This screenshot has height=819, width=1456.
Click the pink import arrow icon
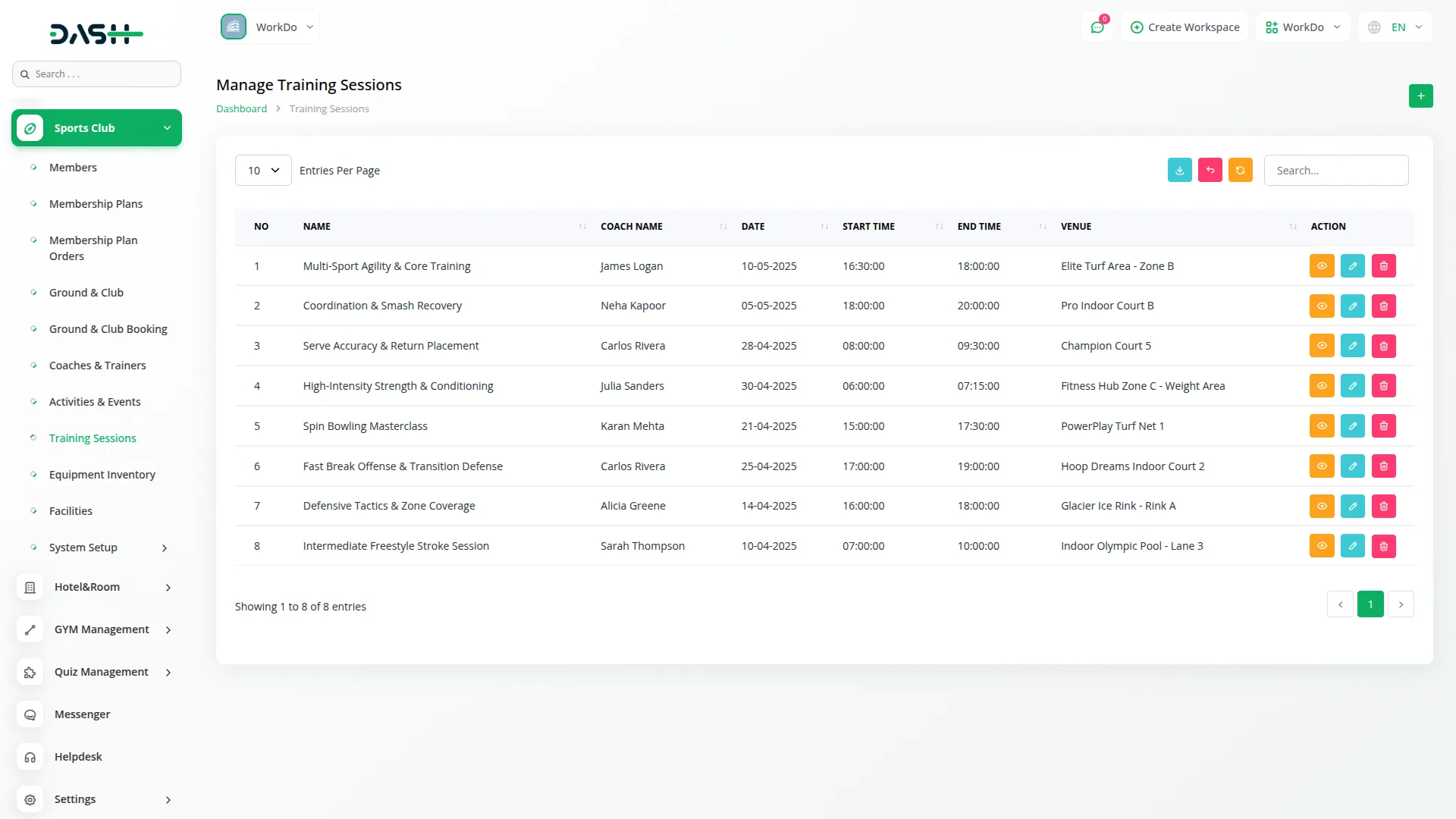pyautogui.click(x=1210, y=171)
